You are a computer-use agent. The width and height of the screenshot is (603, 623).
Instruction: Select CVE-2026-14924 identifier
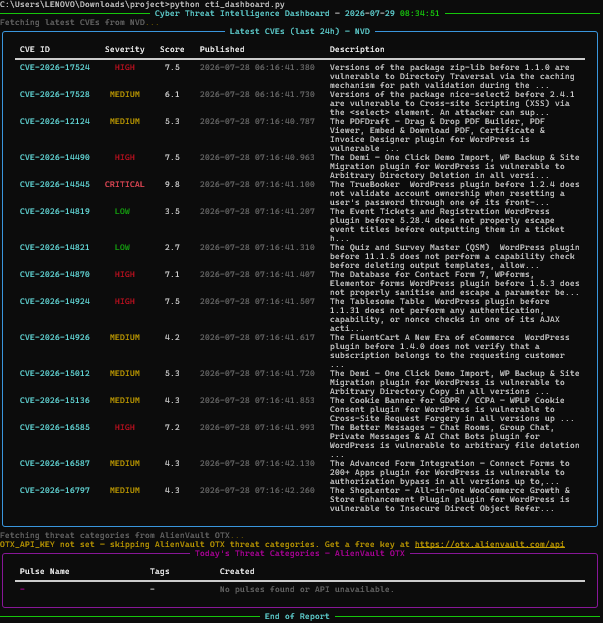coord(55,301)
